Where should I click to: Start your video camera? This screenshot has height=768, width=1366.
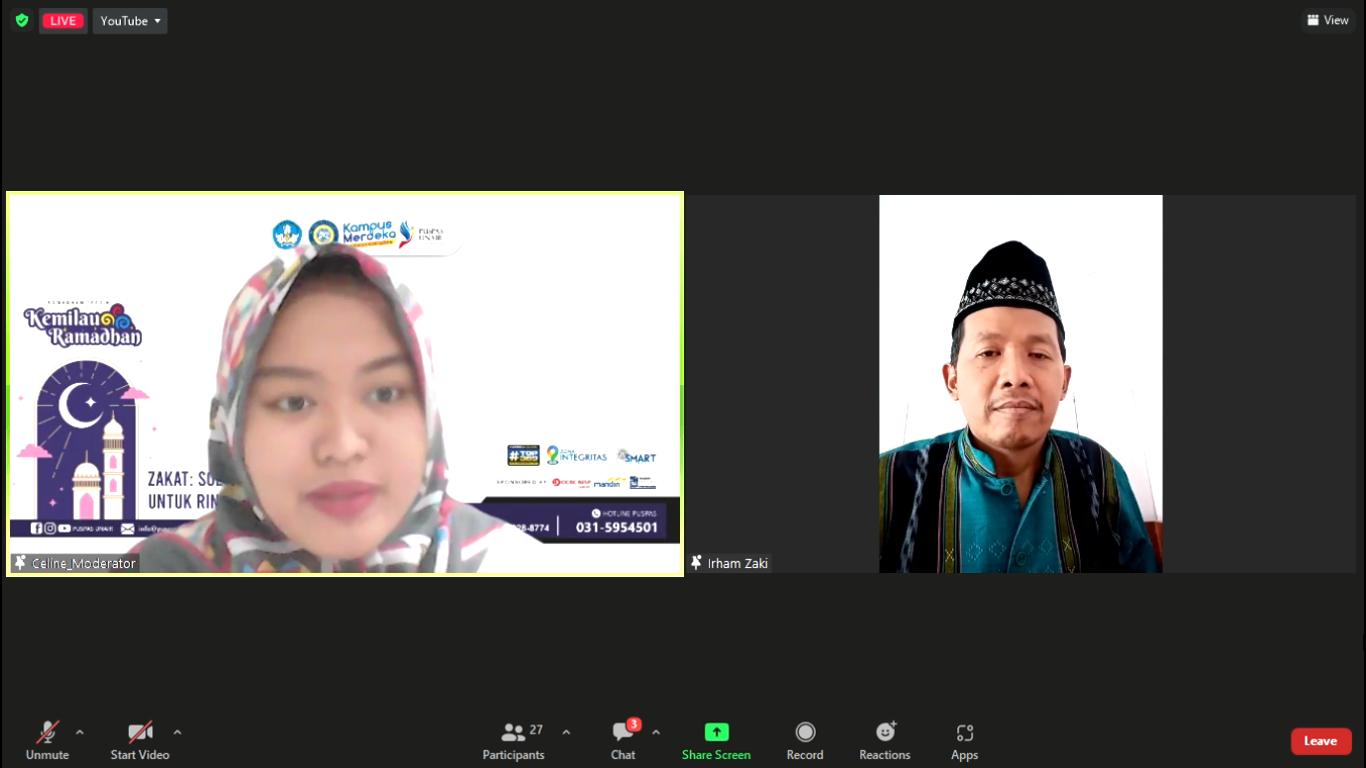(140, 740)
